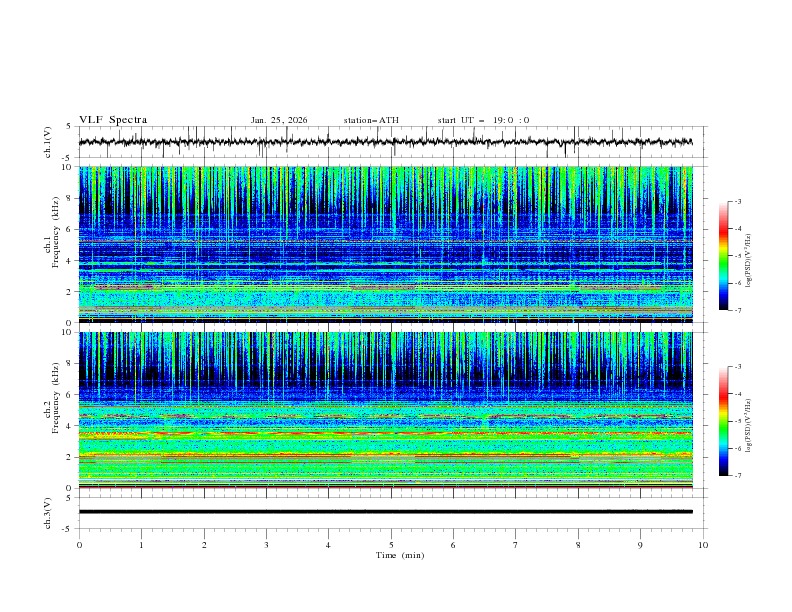
Task: Click time axis tick label "4"
Action: coord(328,545)
